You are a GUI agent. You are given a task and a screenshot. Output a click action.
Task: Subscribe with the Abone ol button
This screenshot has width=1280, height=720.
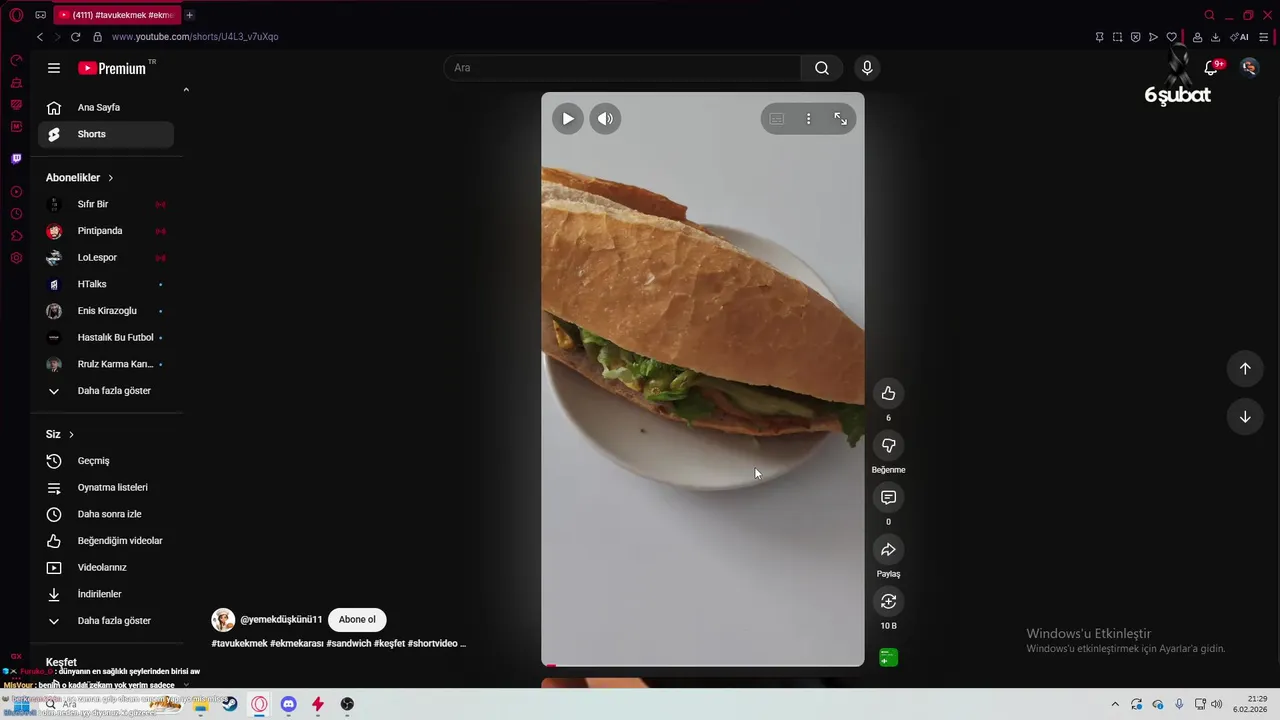point(357,620)
